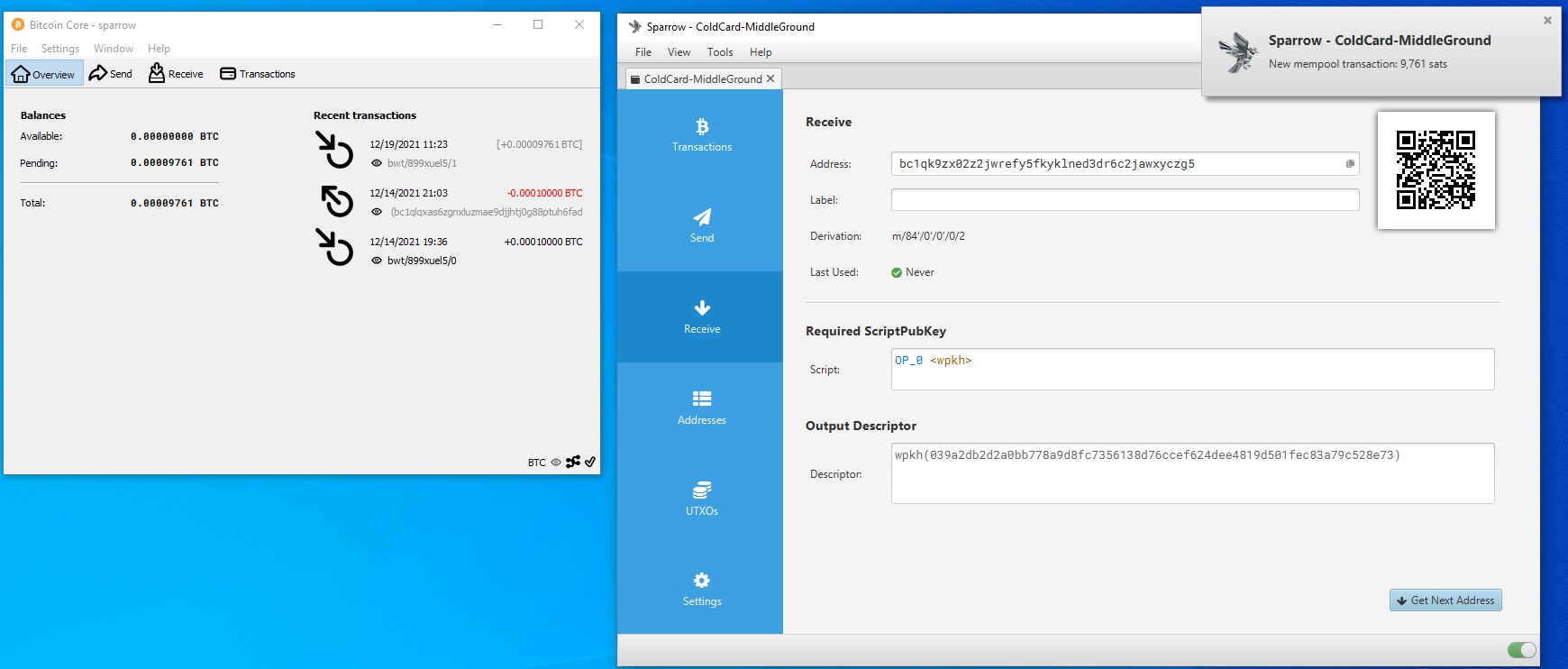Click 12/19/2021 11:23 transaction date
The height and width of the screenshot is (669, 1568).
click(408, 144)
